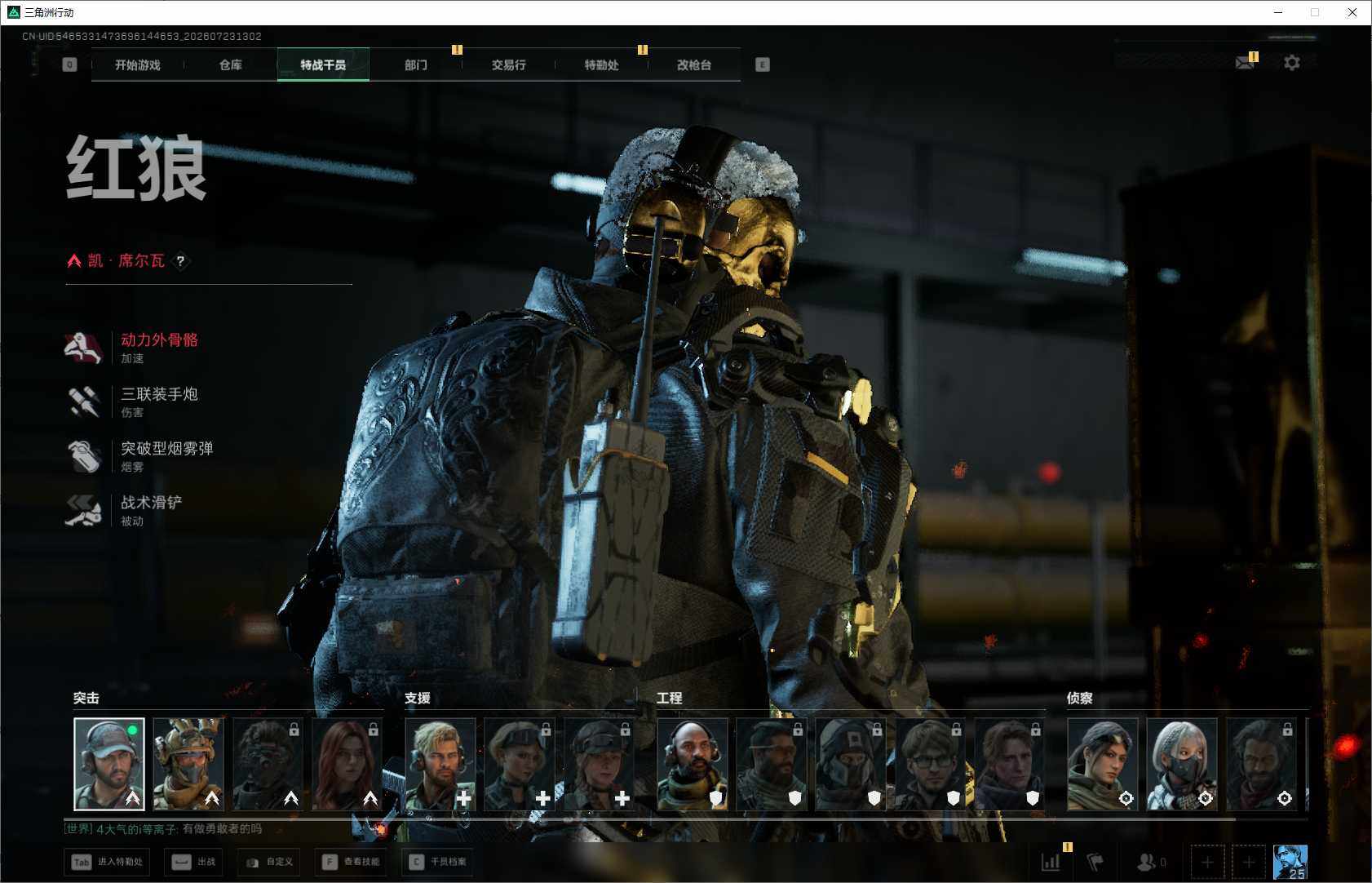
Task: Go to the 交易行 tab
Action: tap(509, 64)
